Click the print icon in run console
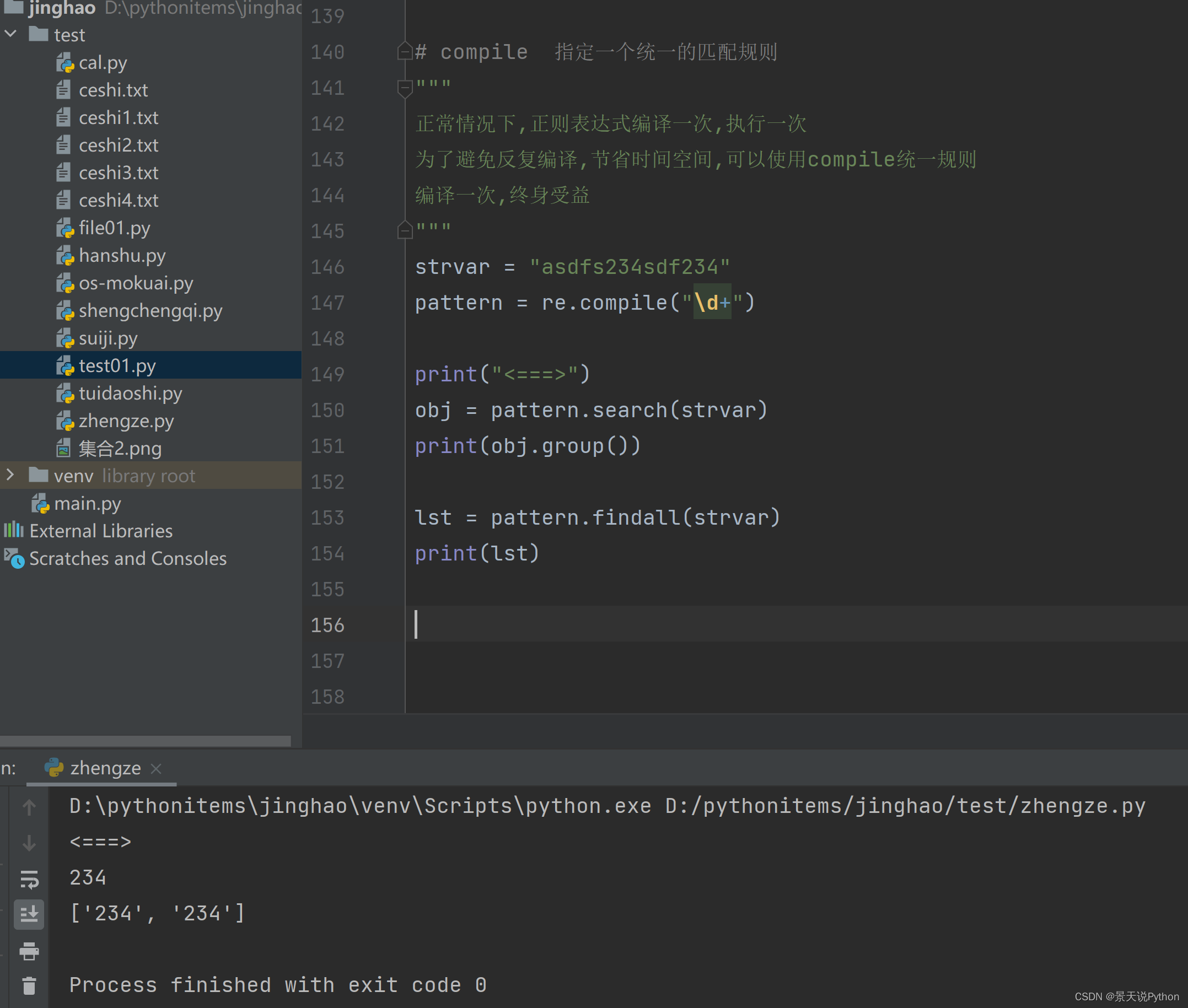The height and width of the screenshot is (1008, 1188). coord(29,950)
